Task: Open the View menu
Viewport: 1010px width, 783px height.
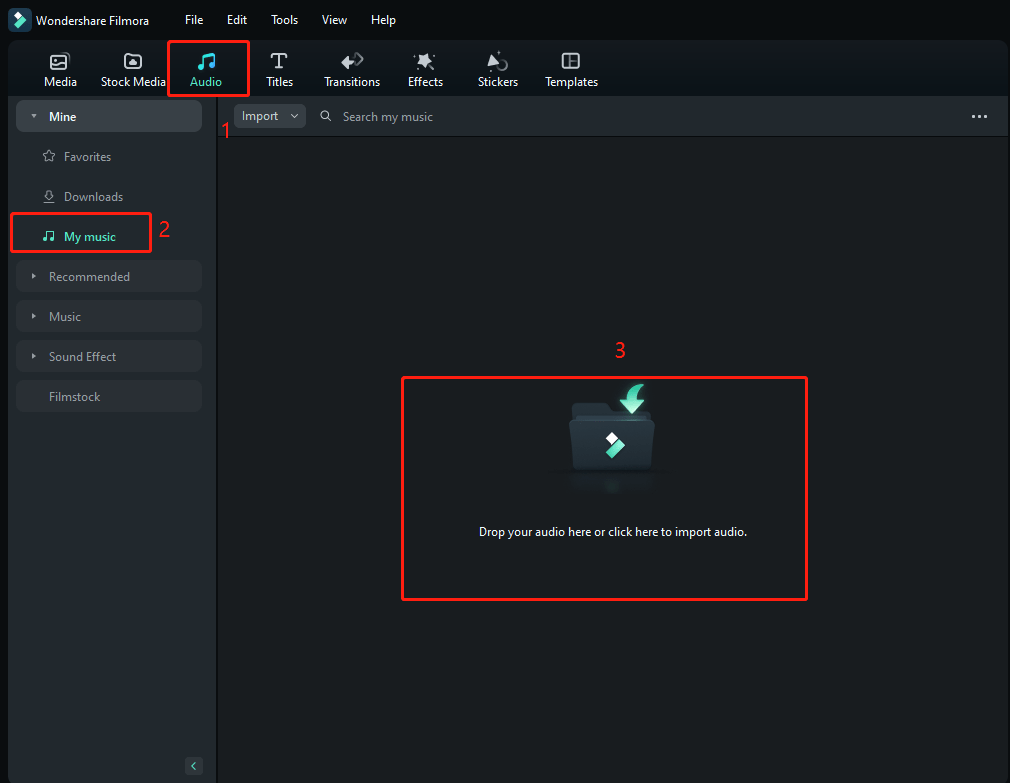Action: tap(334, 19)
